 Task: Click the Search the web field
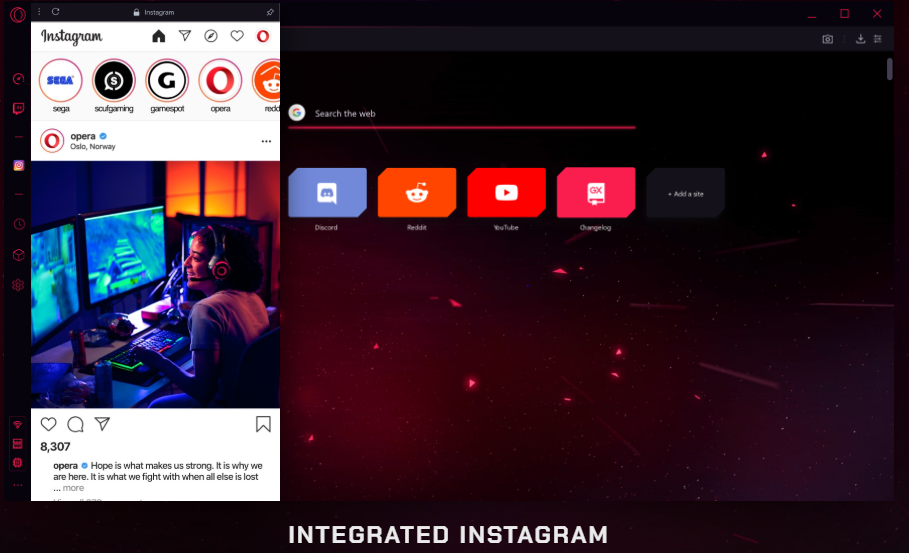coord(461,114)
